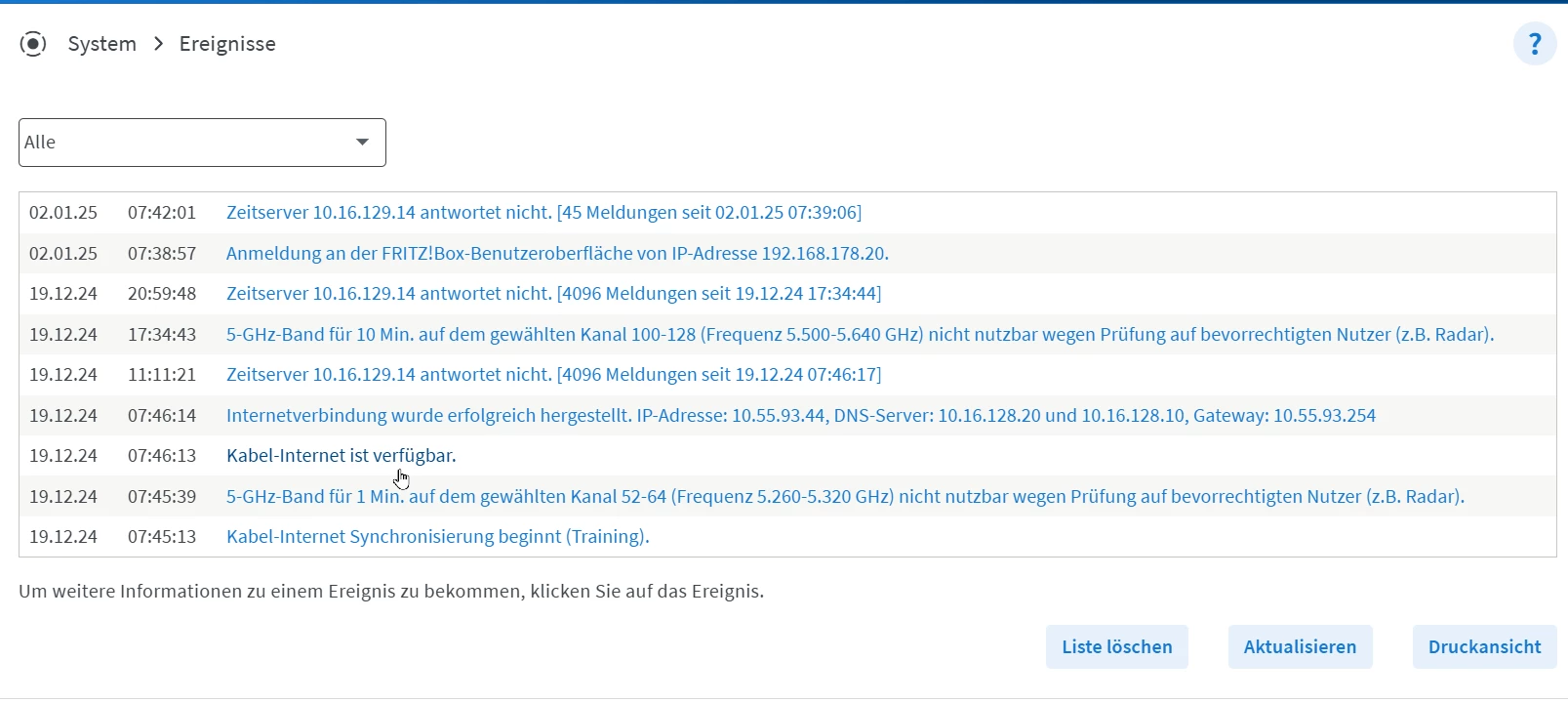
Task: Open Internetverbindung erfolgreich hergestellt event
Action: (x=800, y=416)
